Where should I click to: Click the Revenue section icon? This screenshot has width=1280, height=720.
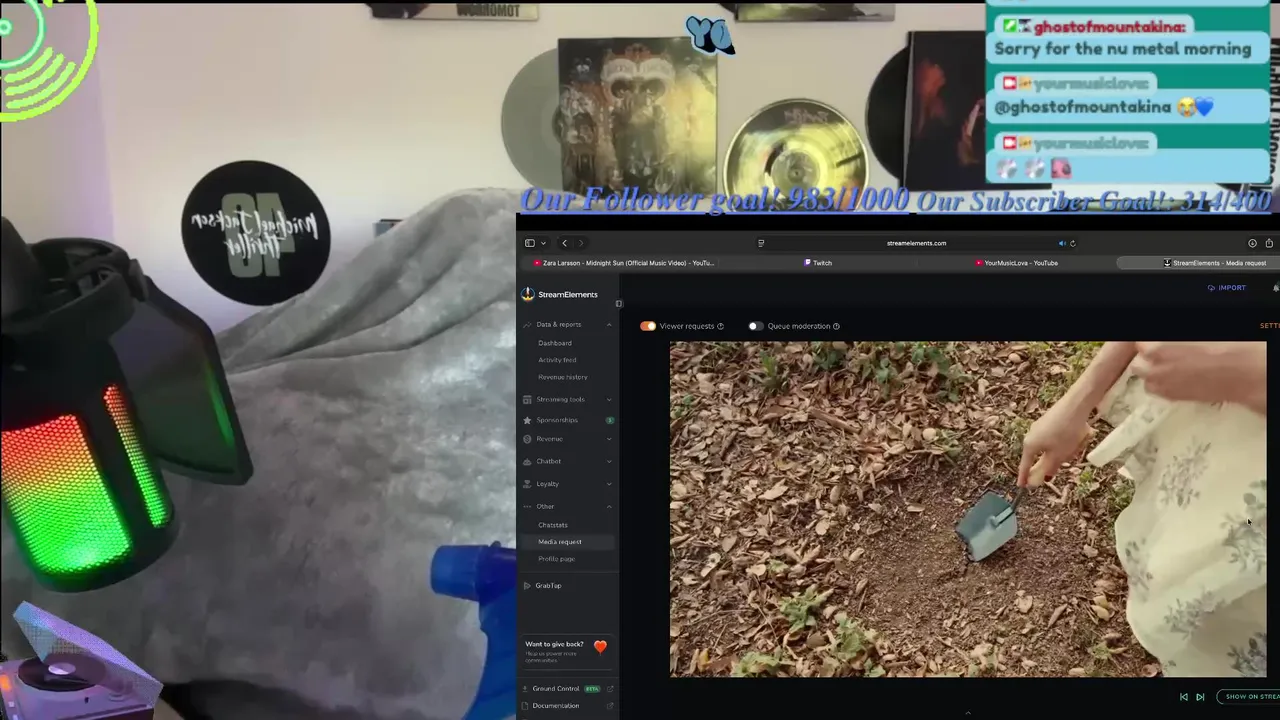pos(527,439)
